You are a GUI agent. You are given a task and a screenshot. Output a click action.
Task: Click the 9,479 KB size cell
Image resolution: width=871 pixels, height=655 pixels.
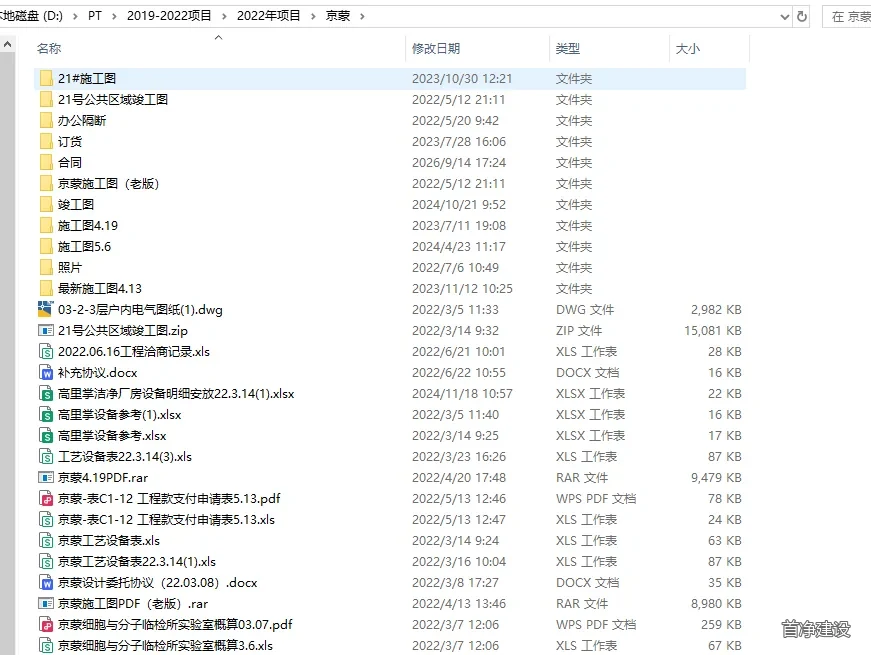tap(716, 478)
